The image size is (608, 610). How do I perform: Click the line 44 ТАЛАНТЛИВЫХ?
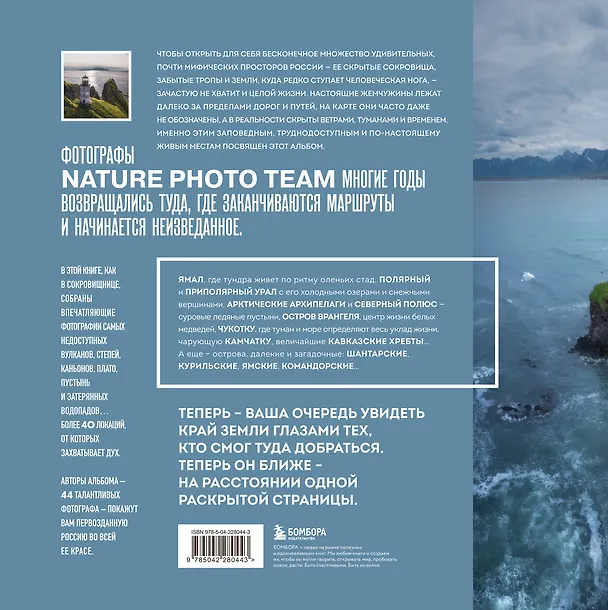(90, 495)
